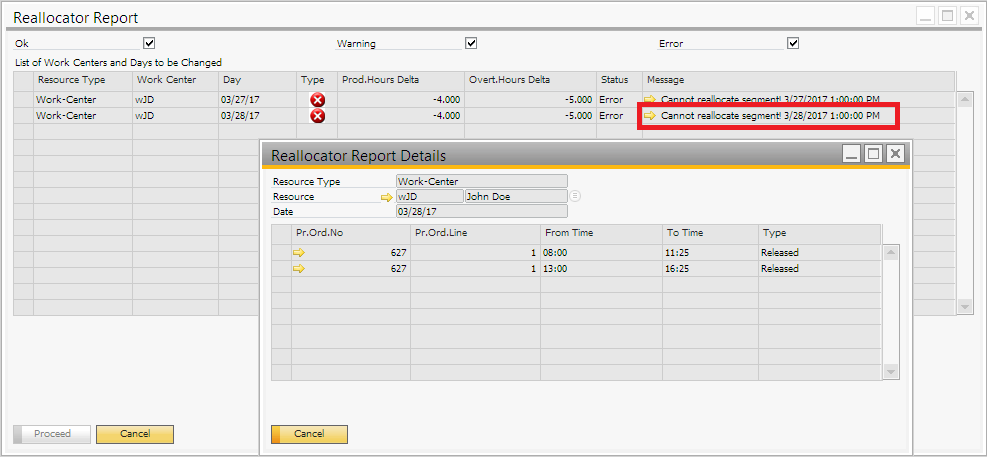Open production order 627 from 08:00 row
This screenshot has height=457, width=987.
(x=298, y=253)
